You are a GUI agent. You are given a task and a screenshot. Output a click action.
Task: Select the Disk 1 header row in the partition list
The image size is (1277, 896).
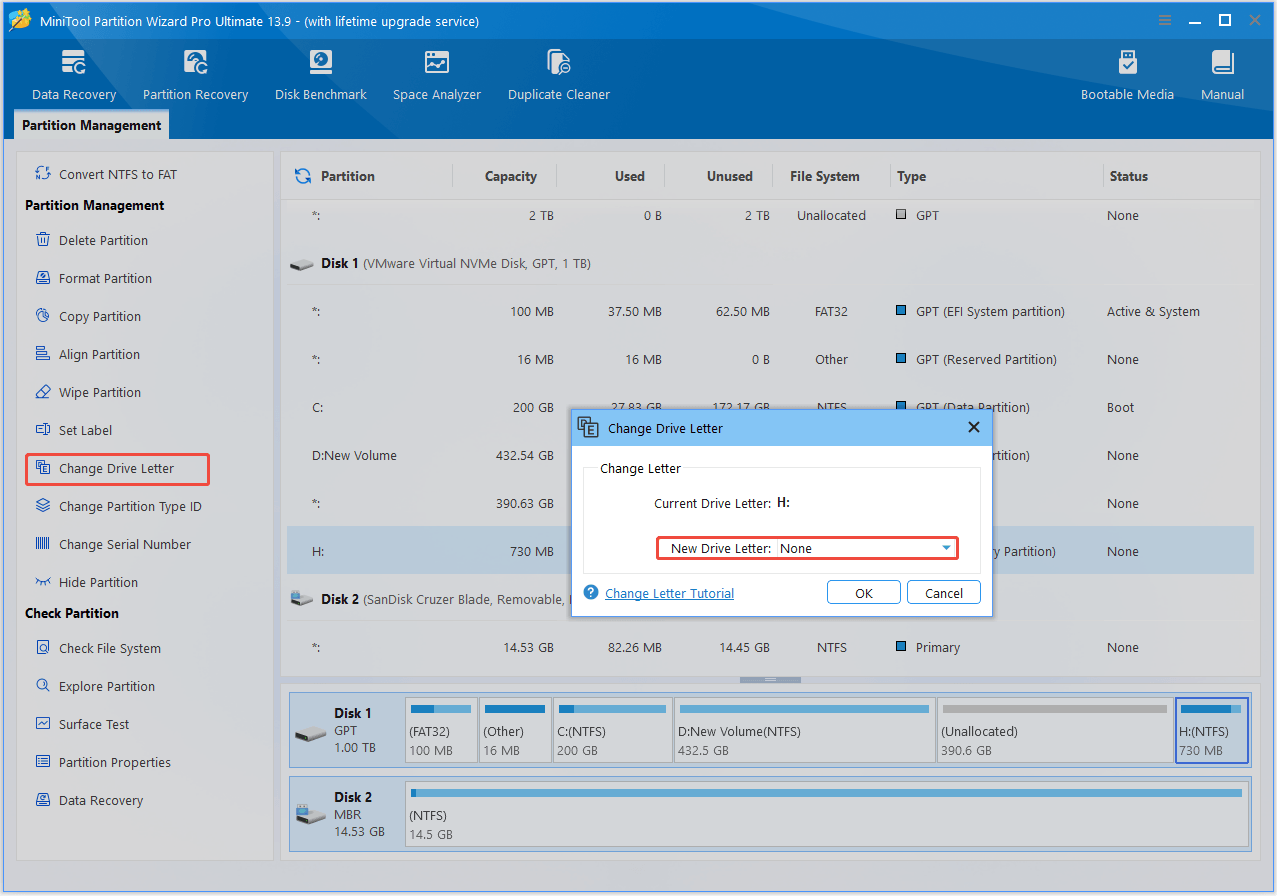click(x=770, y=264)
